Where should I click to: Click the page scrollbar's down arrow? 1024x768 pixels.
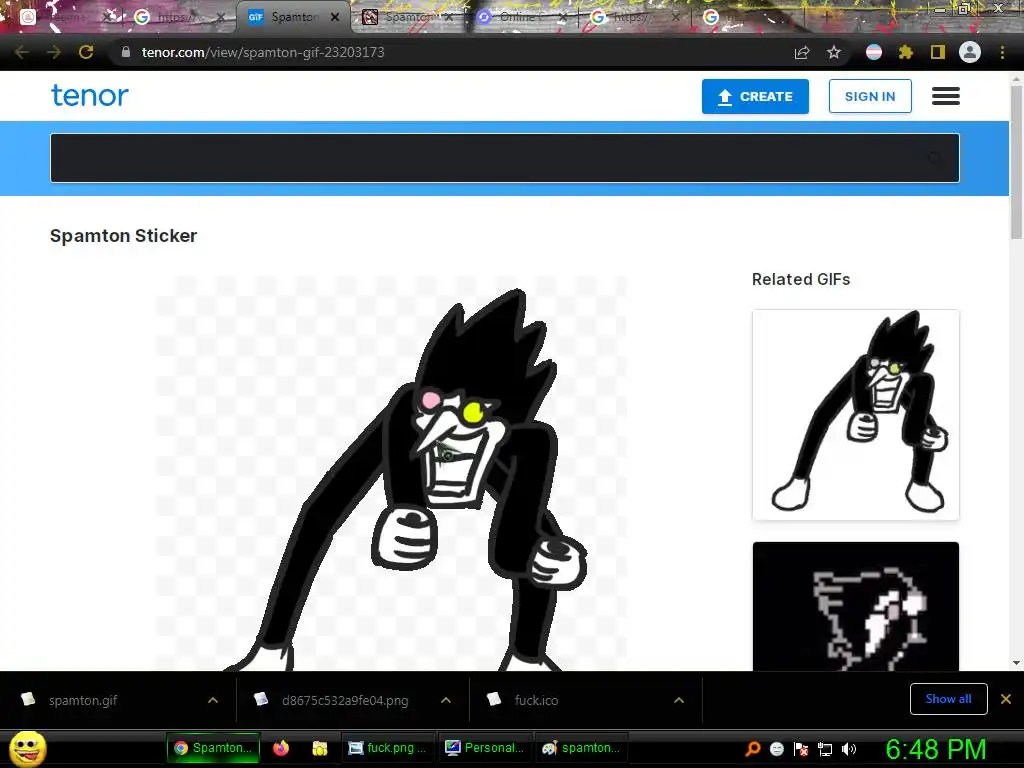1016,663
